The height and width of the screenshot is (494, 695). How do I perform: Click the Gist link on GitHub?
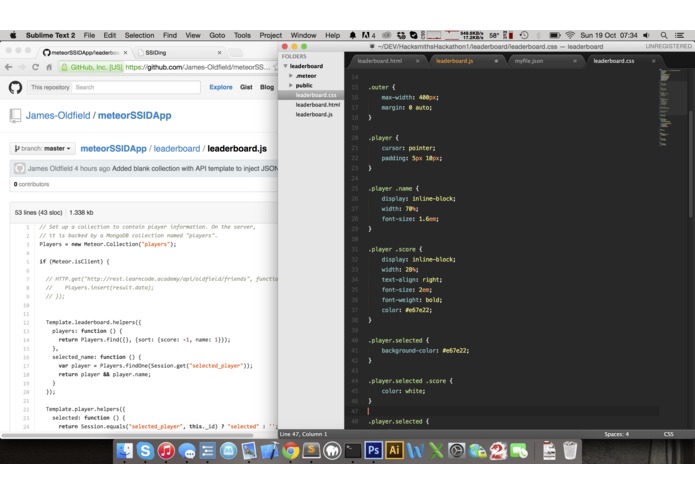[246, 87]
